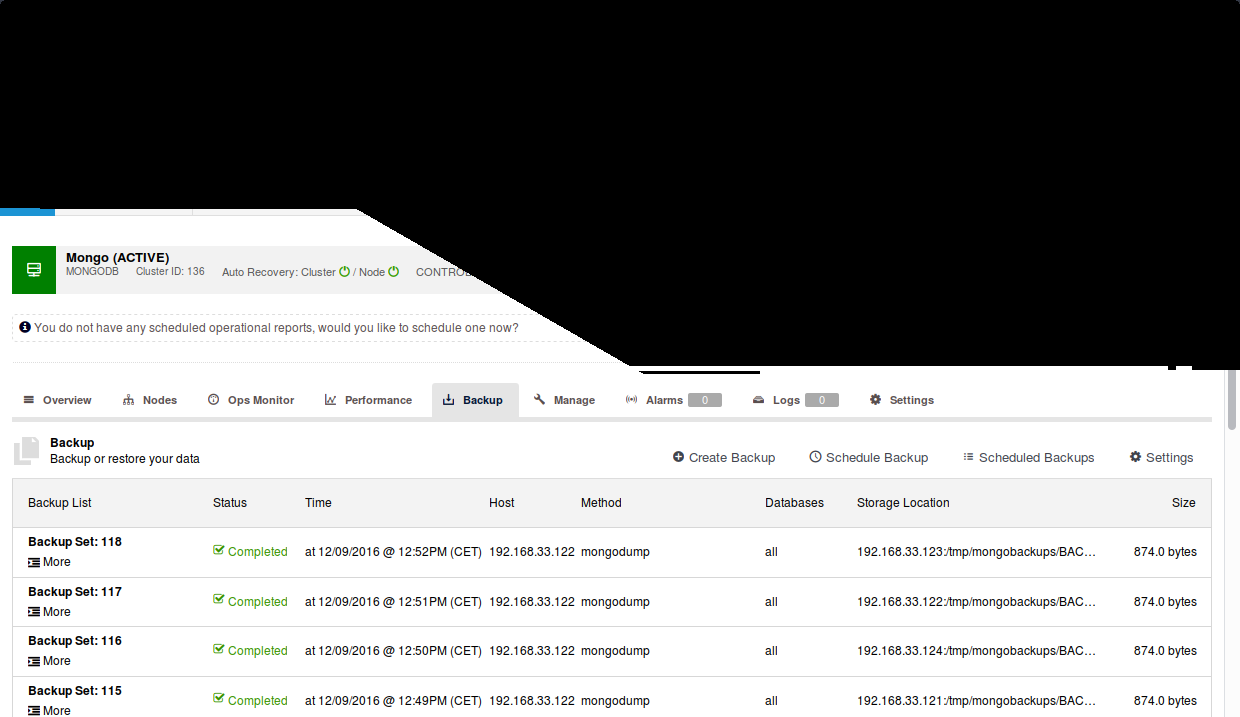Viewport: 1240px width, 717px height.
Task: Click 874.0 bytes size of Backup Set 117
Action: pyautogui.click(x=1165, y=602)
